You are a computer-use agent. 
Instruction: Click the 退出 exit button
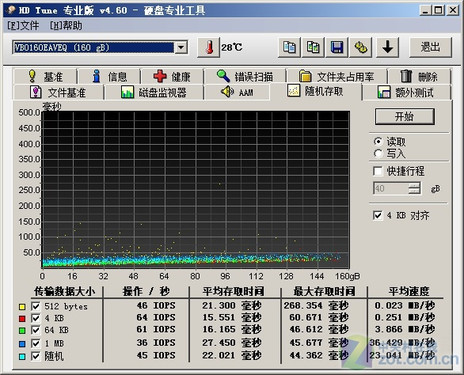430,47
